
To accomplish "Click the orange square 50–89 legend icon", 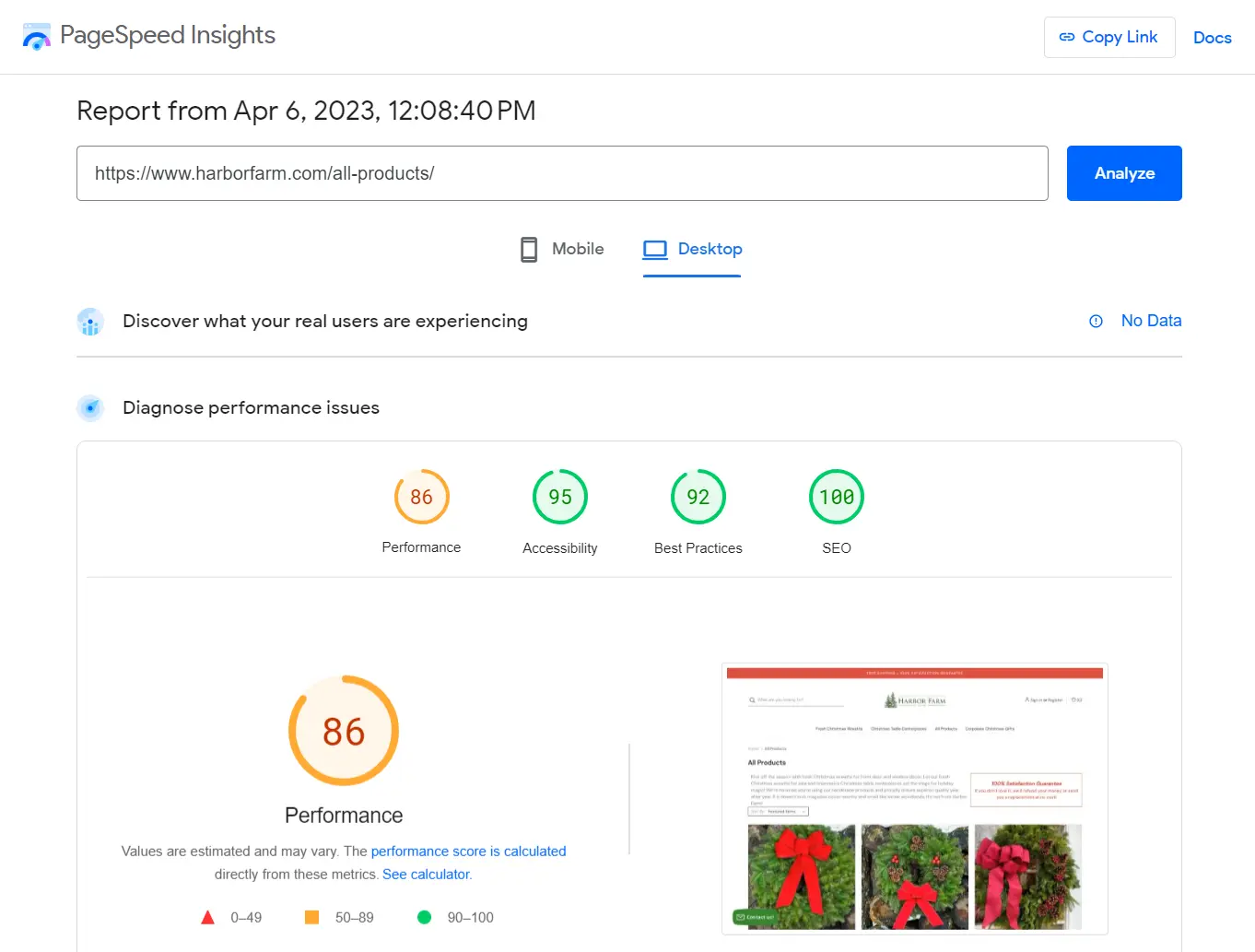I will coord(312,917).
